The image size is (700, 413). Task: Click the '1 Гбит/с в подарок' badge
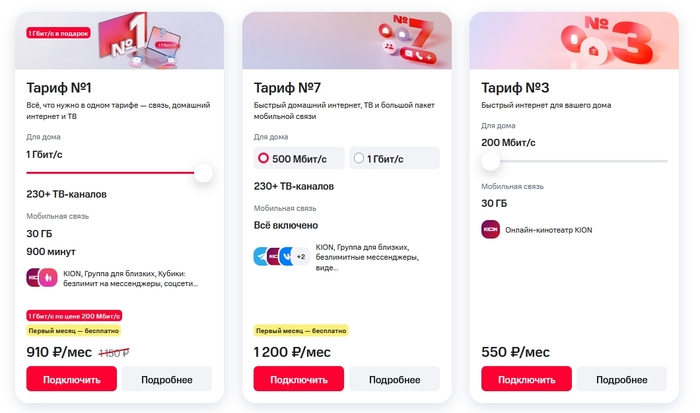(59, 33)
